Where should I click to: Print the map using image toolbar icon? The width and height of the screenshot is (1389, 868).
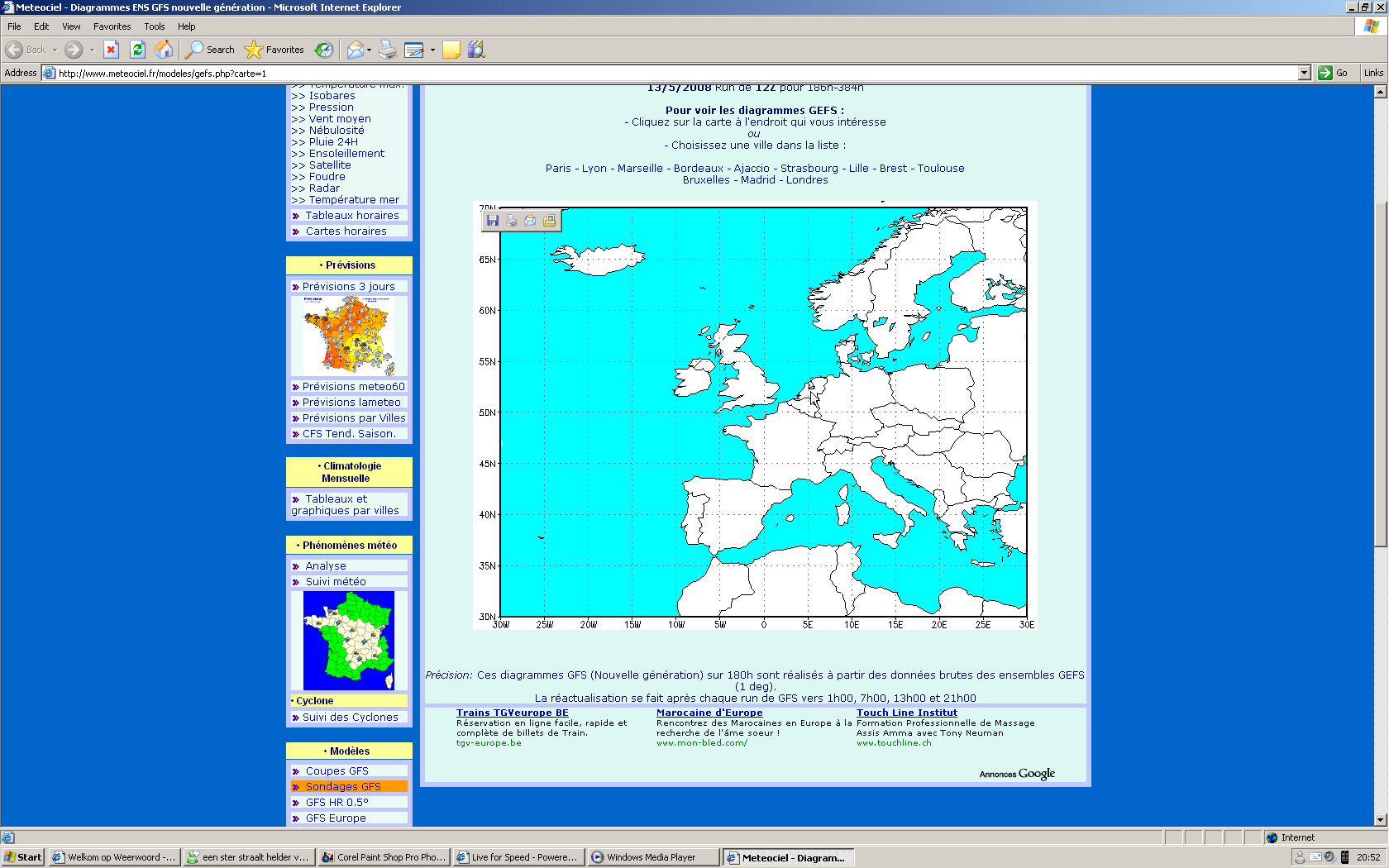coord(512,221)
